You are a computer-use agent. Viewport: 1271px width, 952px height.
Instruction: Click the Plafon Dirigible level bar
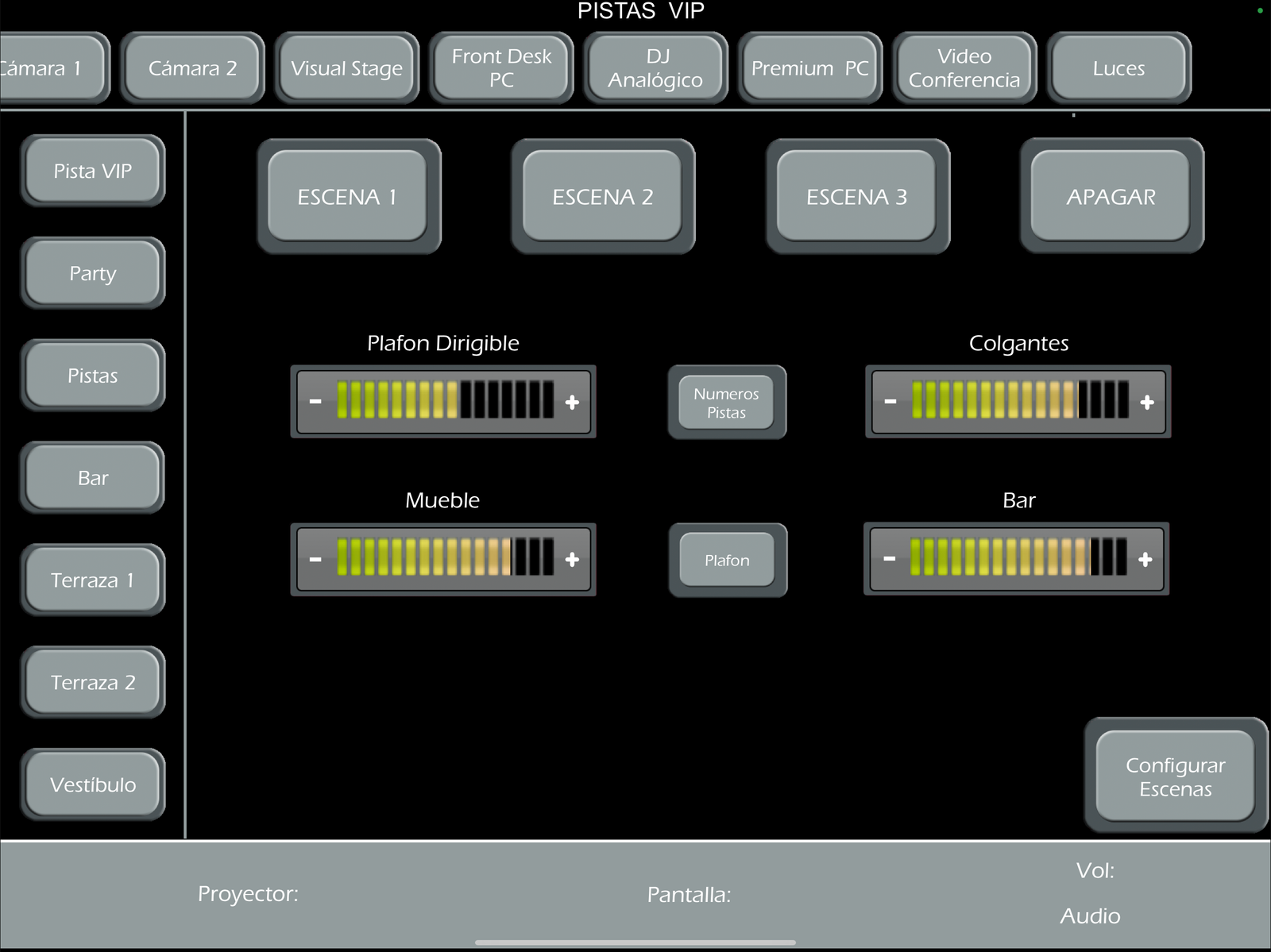(x=445, y=400)
